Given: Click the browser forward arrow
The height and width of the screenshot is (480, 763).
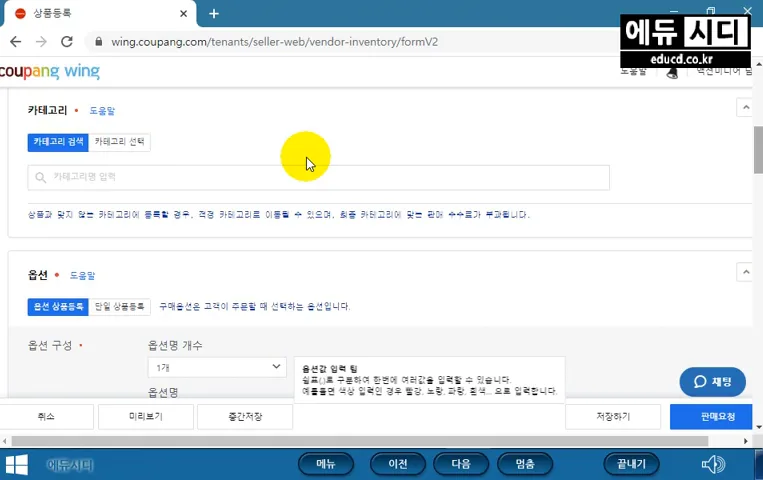Looking at the screenshot, I should click(41, 42).
